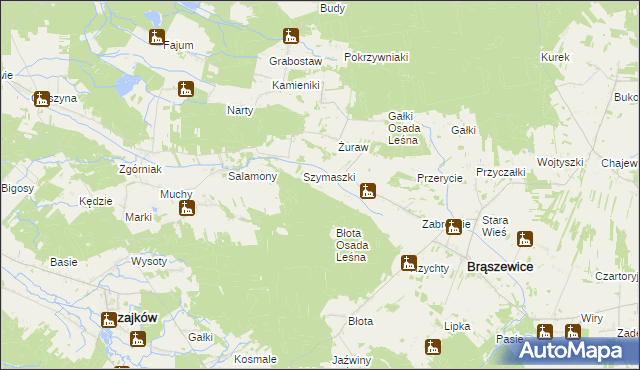
Task: Select the Jaźwiny label
Action: [x=351, y=360]
